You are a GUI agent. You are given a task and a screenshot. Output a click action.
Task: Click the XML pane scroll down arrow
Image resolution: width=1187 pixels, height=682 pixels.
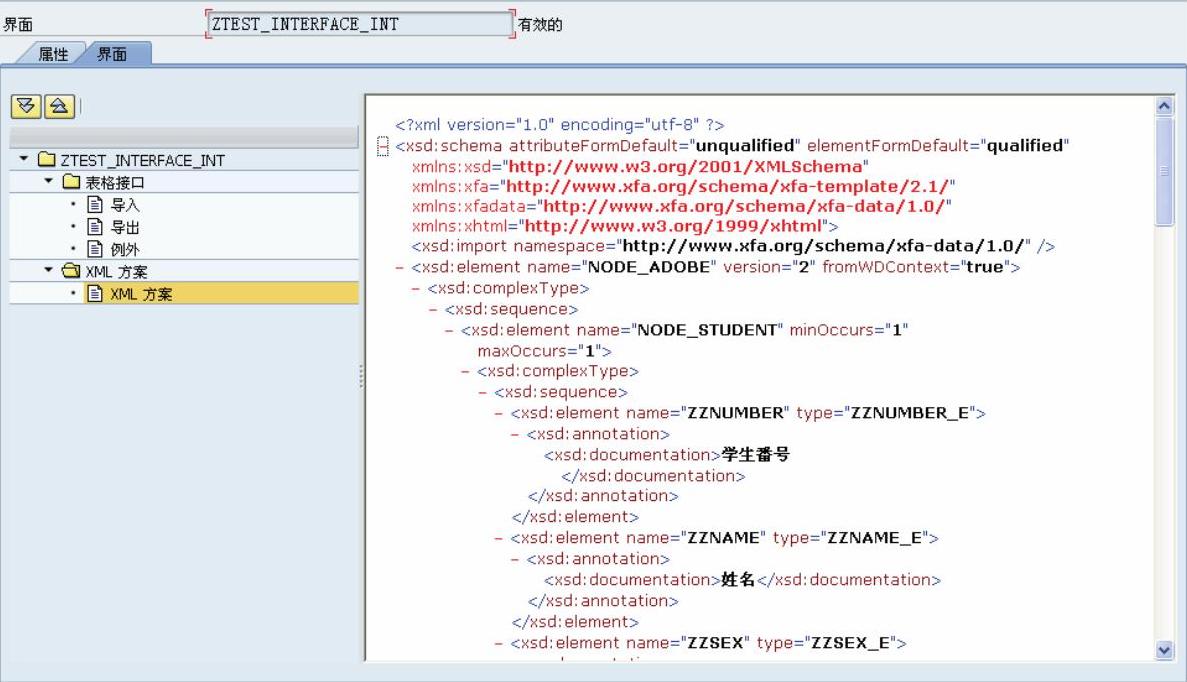(1164, 649)
